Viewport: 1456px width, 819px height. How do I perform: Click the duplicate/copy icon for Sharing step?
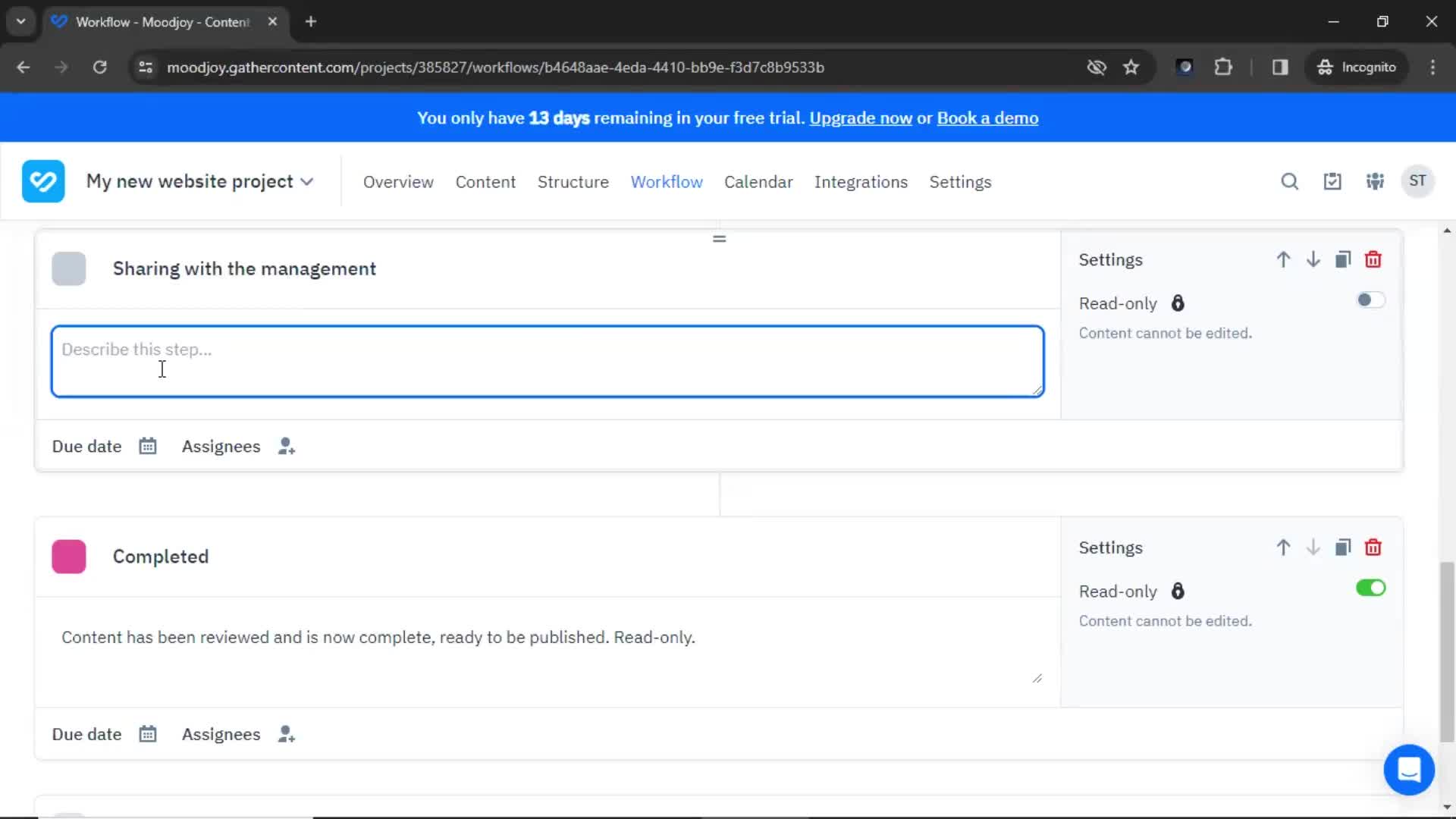pyautogui.click(x=1343, y=259)
